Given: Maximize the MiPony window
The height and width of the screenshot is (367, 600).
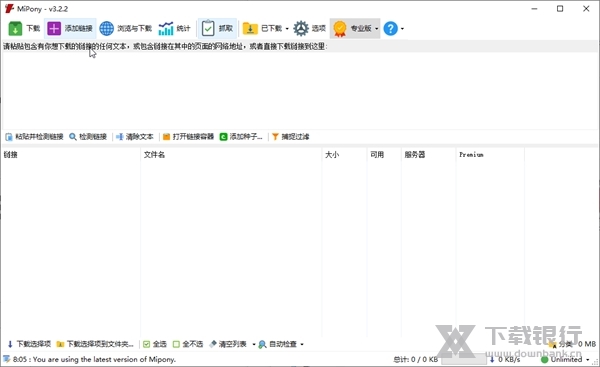Looking at the screenshot, I should pyautogui.click(x=560, y=8).
